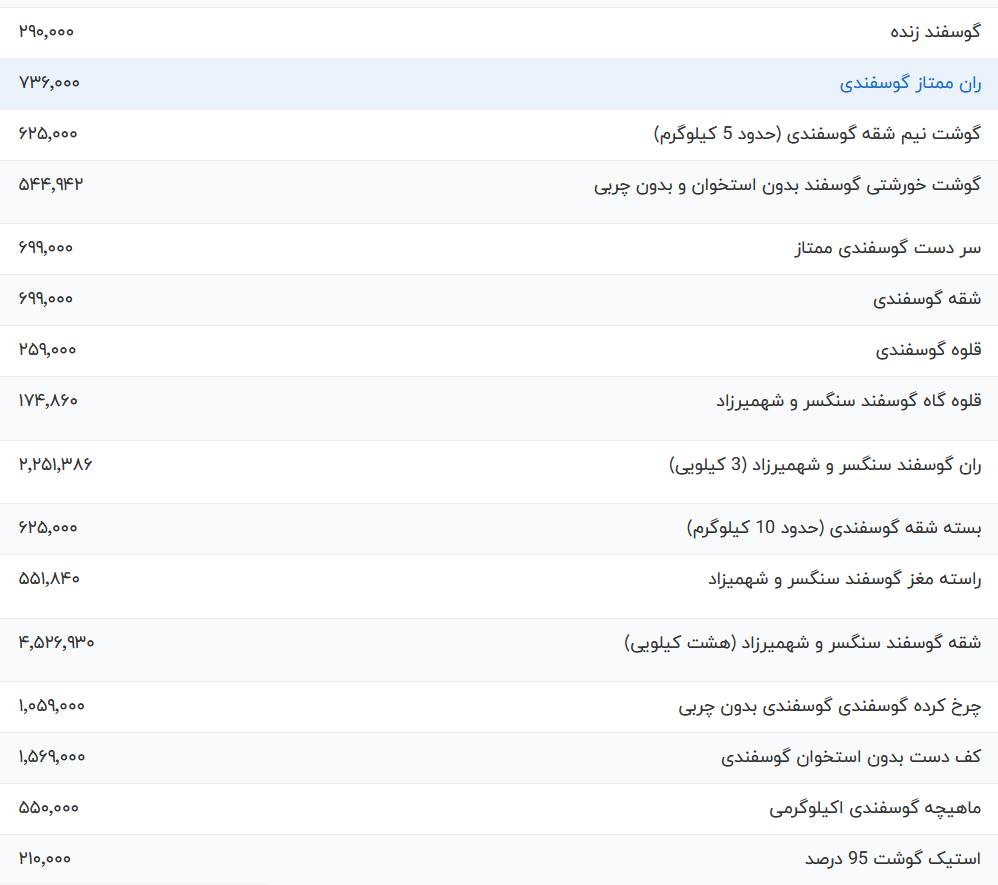Select the price ۲۱۰,۰۰۰
This screenshot has height=885, width=998.
(45, 858)
